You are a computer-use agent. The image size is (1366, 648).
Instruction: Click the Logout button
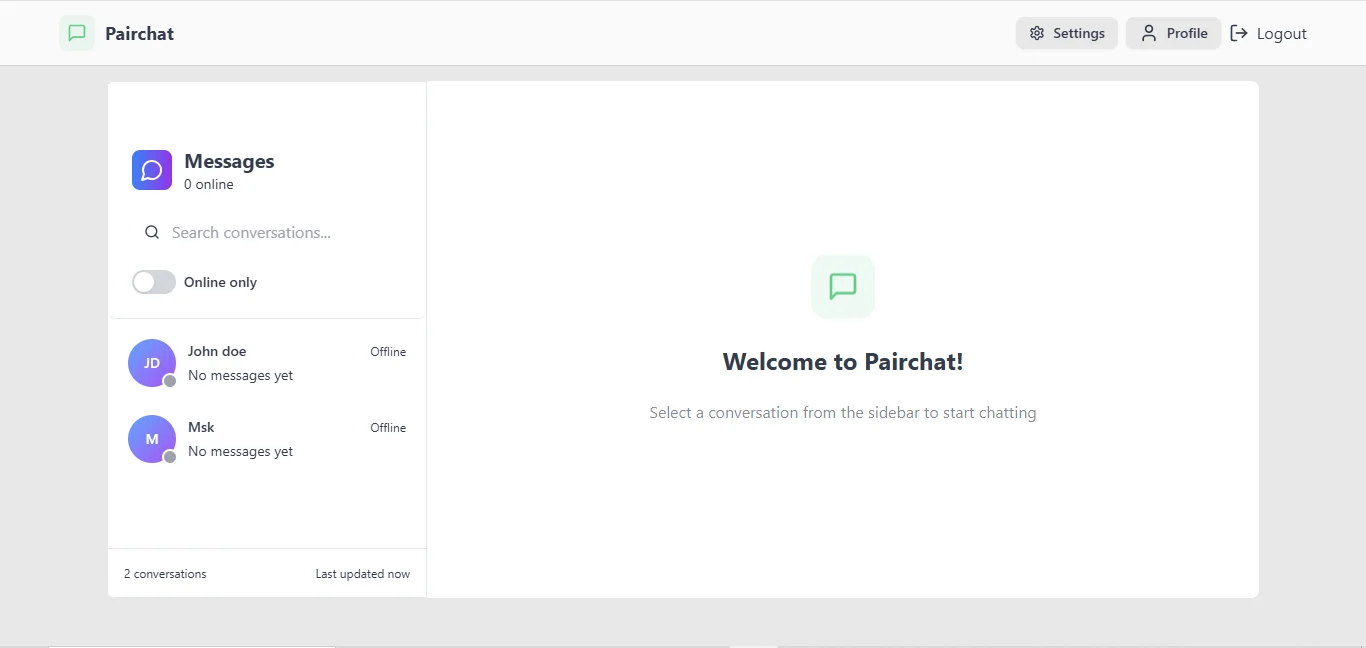1268,33
